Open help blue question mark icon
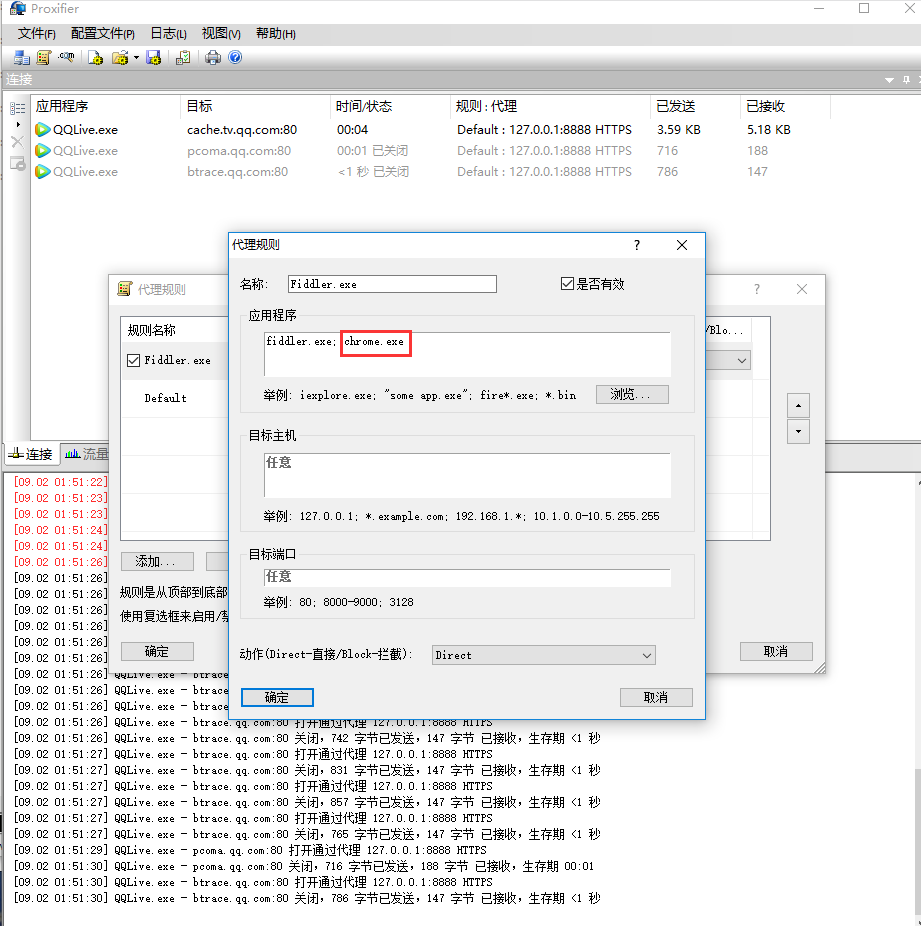The width and height of the screenshot is (921, 926). click(235, 57)
